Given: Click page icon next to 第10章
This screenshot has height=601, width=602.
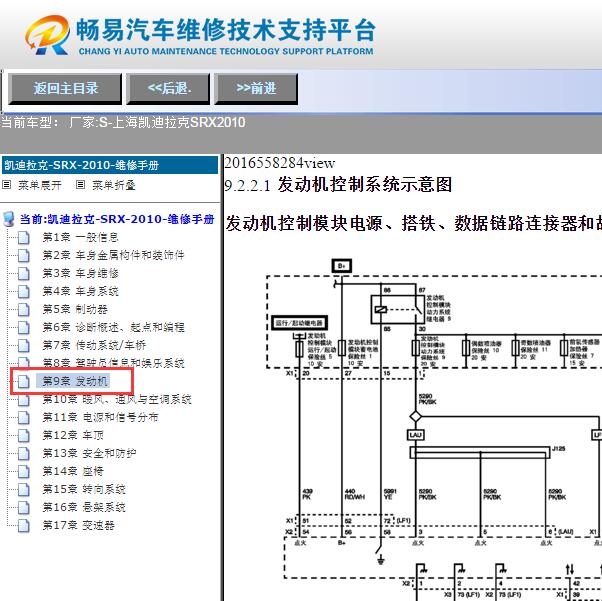Looking at the screenshot, I should pyautogui.click(x=24, y=400).
